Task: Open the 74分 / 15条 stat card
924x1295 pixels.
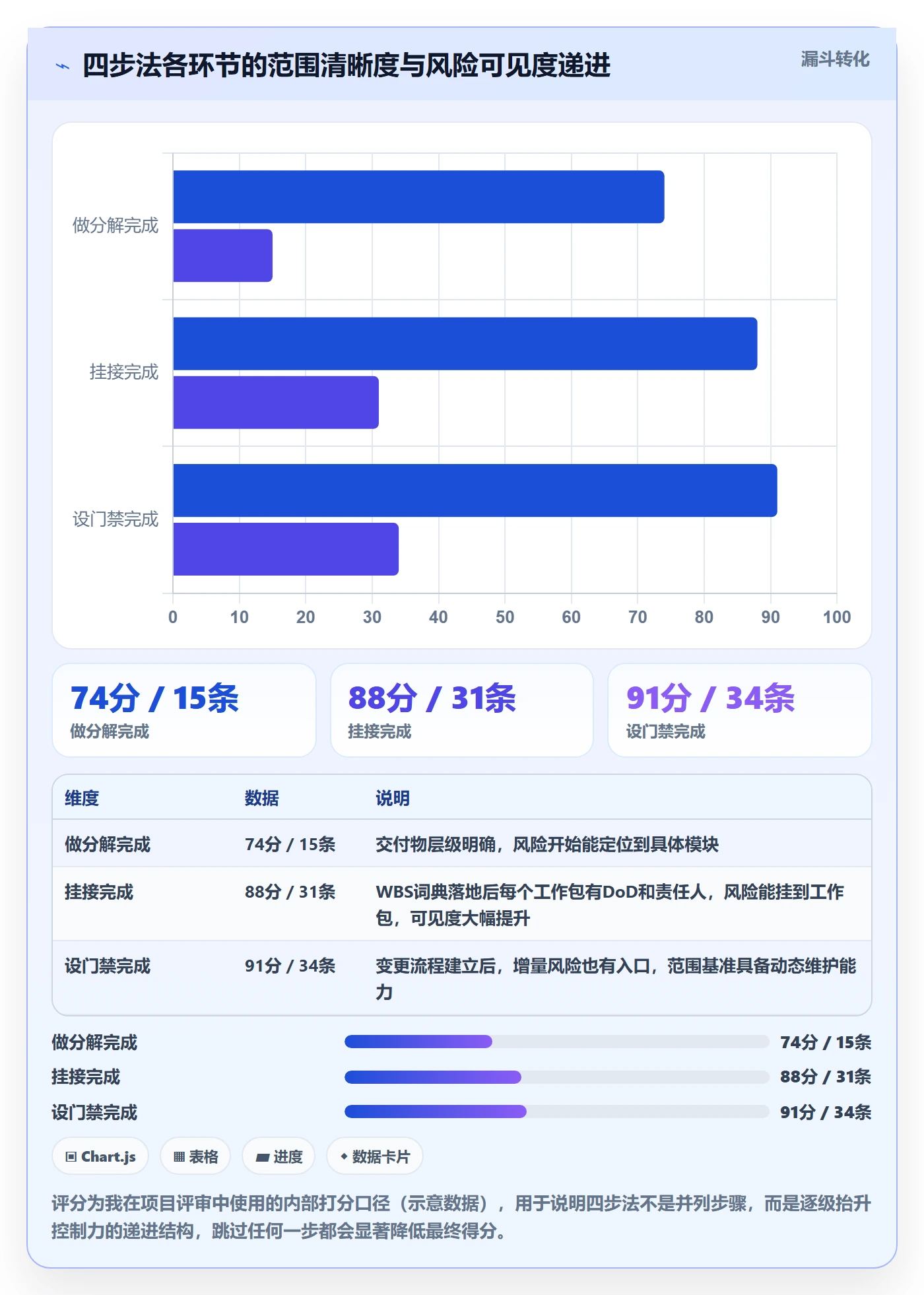Action: [x=184, y=710]
